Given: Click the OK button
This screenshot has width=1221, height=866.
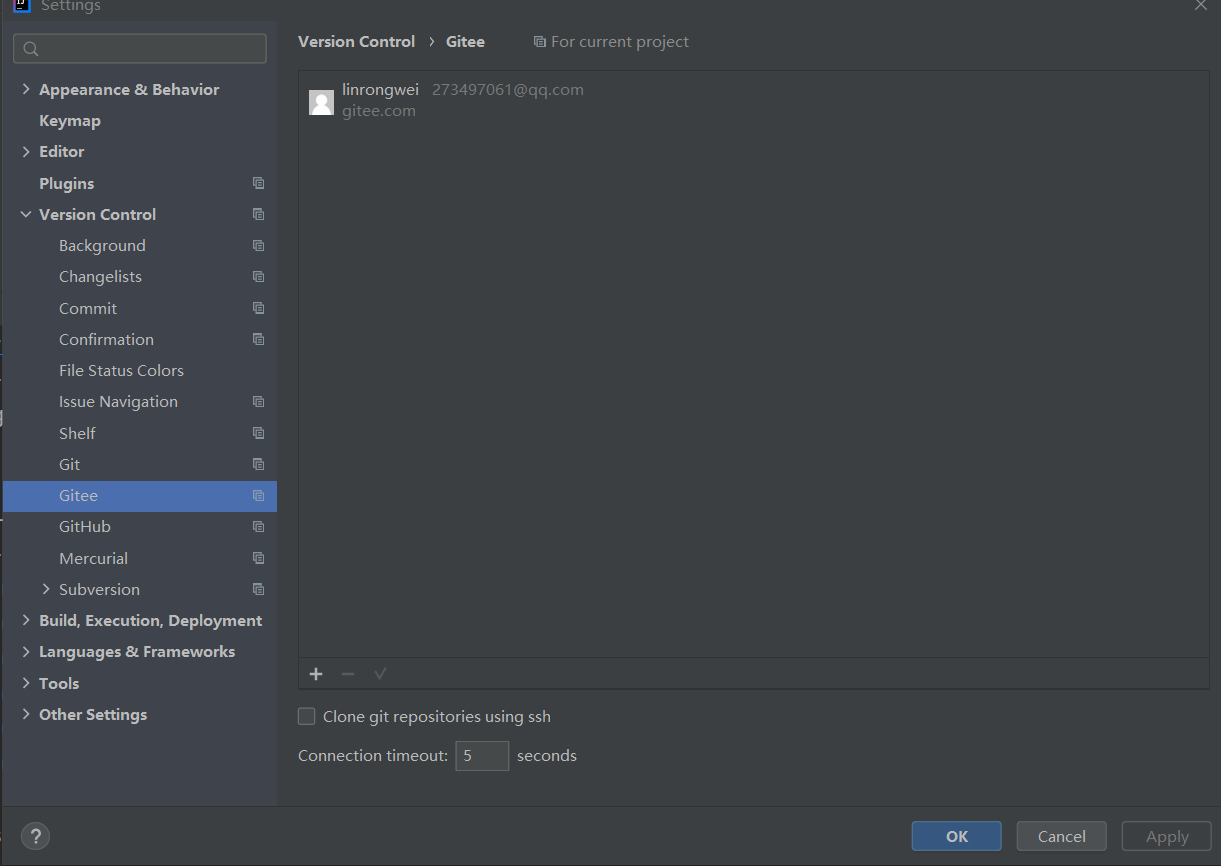Looking at the screenshot, I should coord(957,836).
